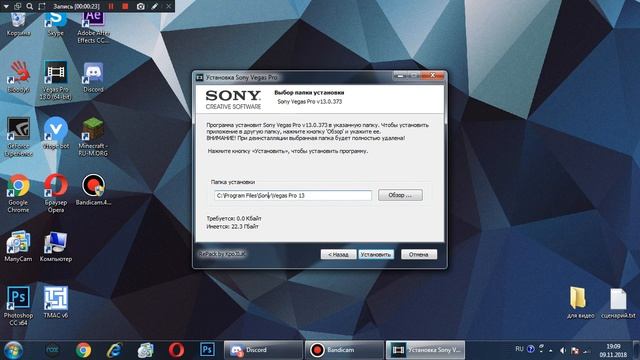
Task: Open the Photoshop CC x64 desktop shortcut
Action: point(18,306)
